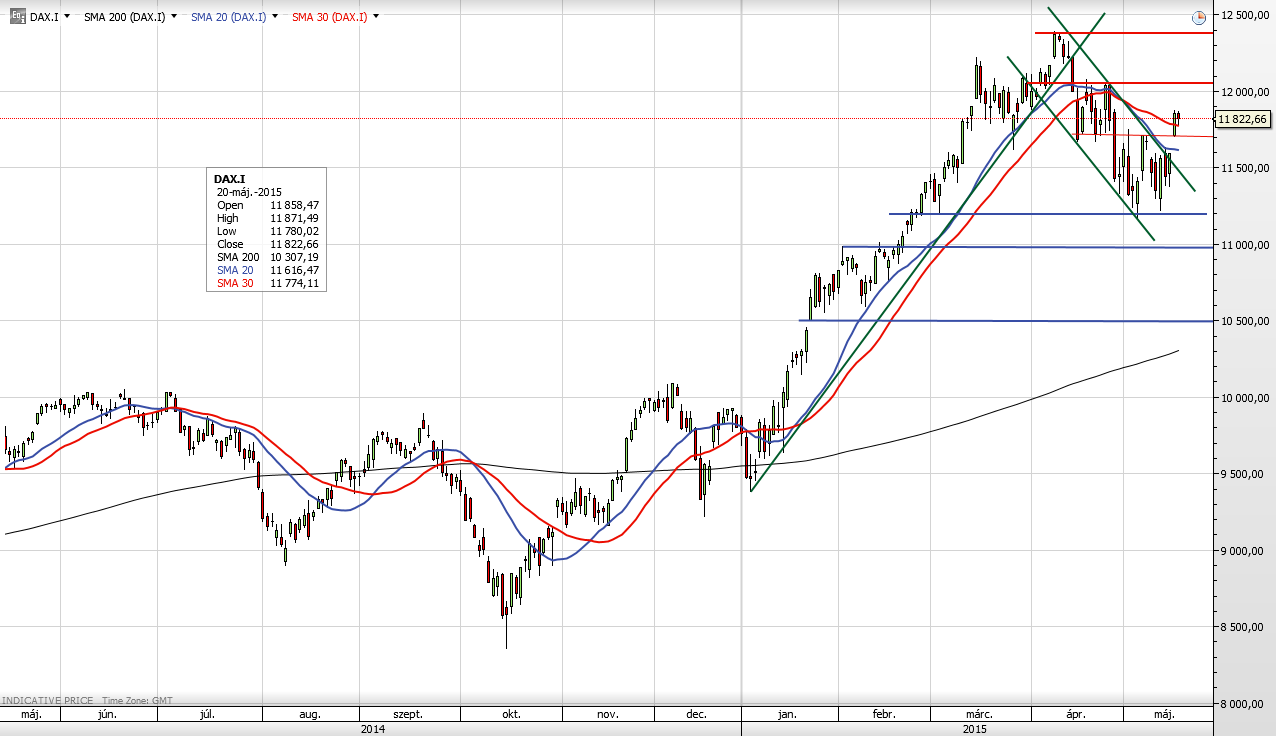The height and width of the screenshot is (736, 1276).
Task: Click the clock icon in the chart corner
Action: (1199, 17)
